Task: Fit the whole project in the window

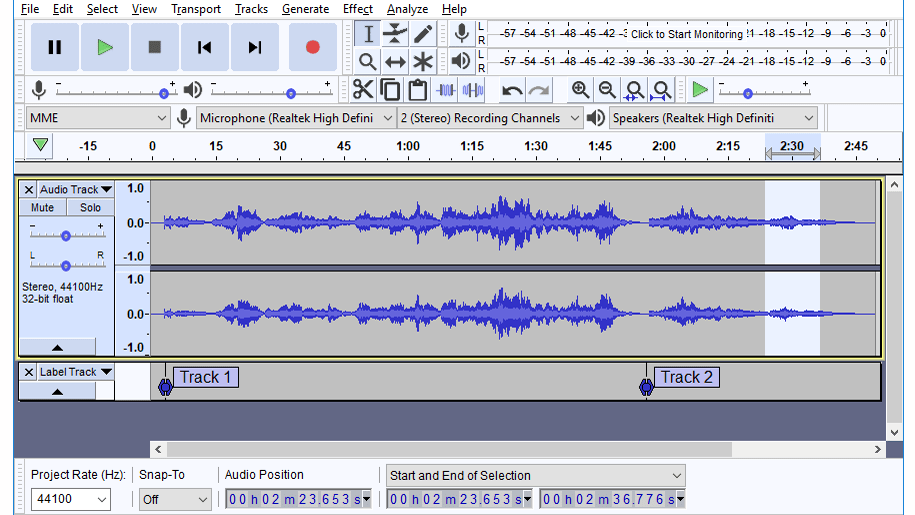Action: [x=662, y=90]
